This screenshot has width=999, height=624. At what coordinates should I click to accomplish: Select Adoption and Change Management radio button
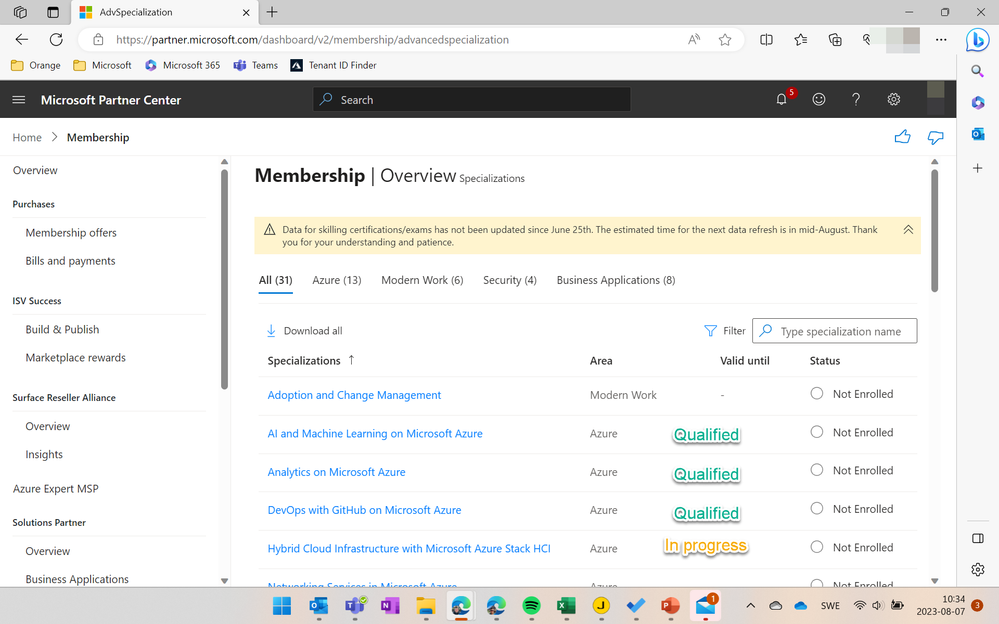click(817, 393)
